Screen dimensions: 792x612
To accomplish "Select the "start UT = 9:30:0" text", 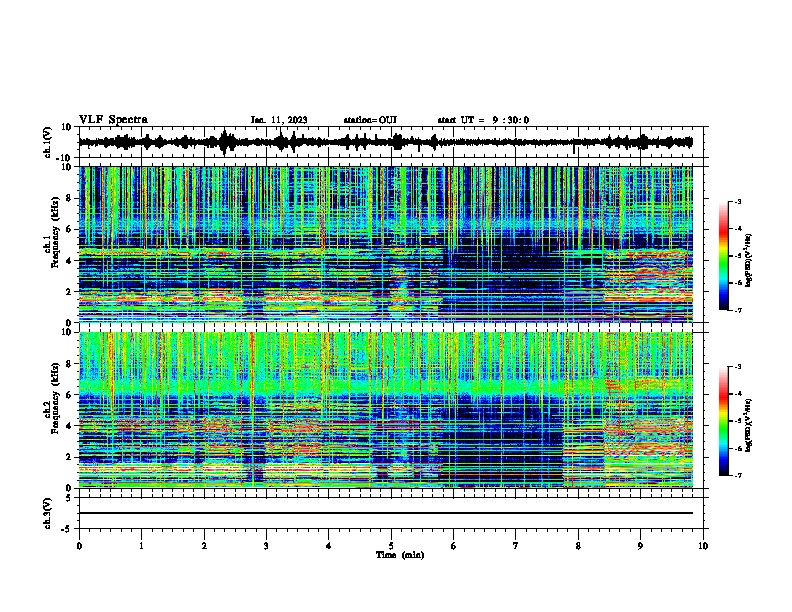I will [x=483, y=120].
